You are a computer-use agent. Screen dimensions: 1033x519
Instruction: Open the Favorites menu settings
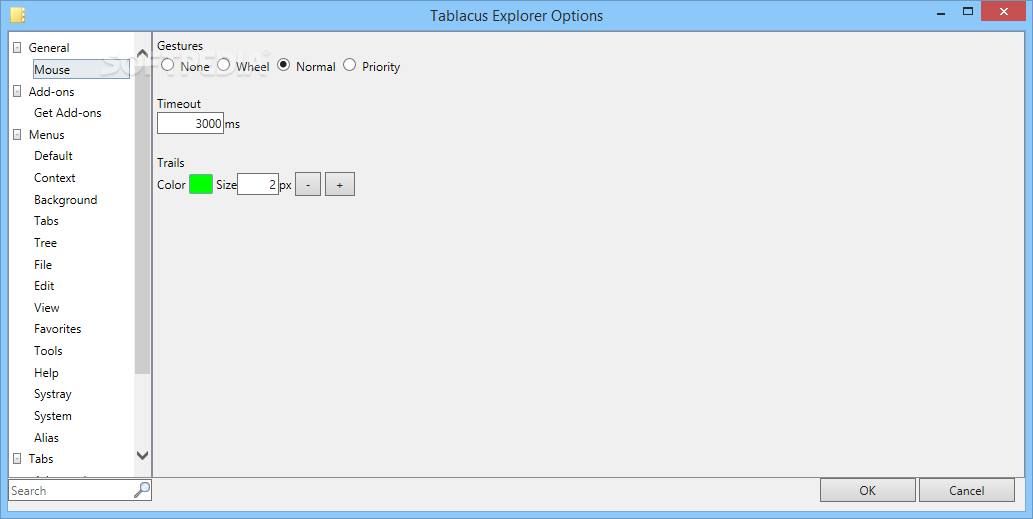coord(58,329)
